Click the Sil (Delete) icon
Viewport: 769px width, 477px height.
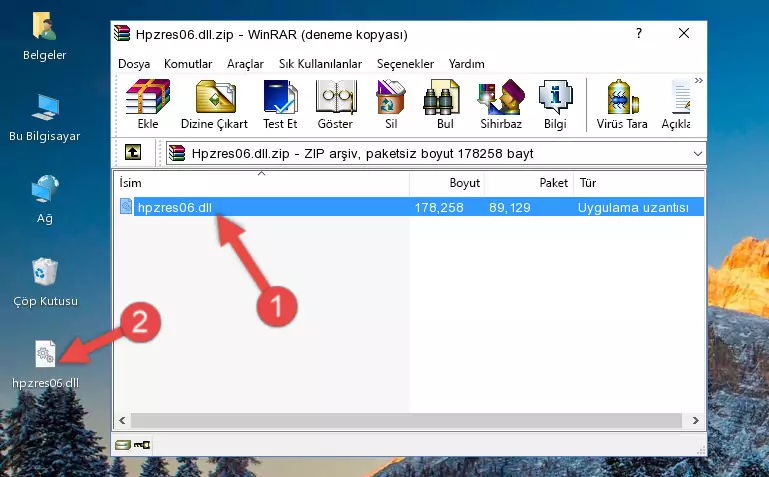click(x=391, y=104)
